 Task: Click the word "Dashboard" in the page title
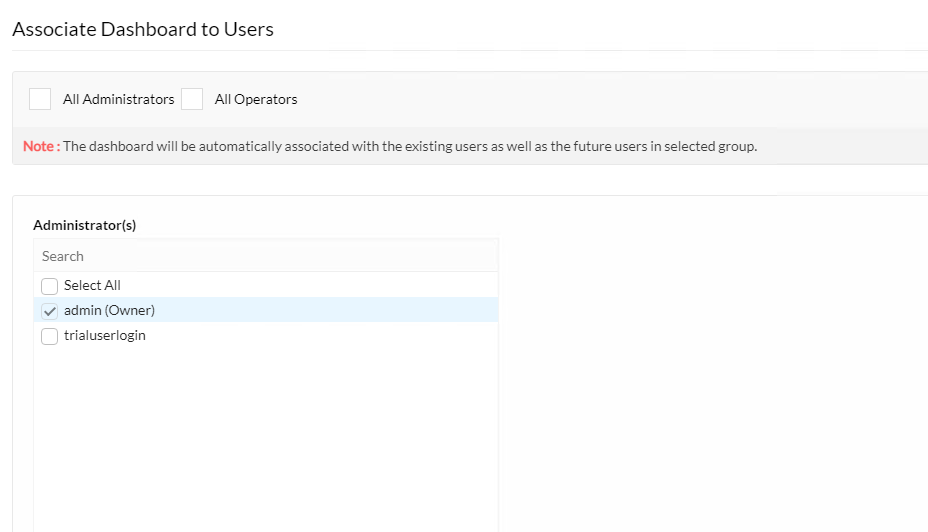click(x=149, y=29)
